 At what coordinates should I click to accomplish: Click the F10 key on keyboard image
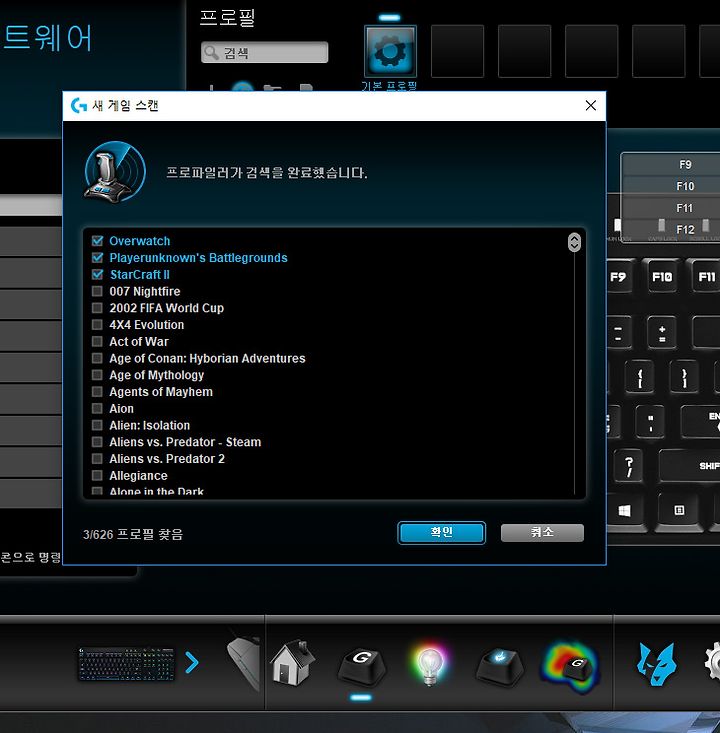pos(662,277)
